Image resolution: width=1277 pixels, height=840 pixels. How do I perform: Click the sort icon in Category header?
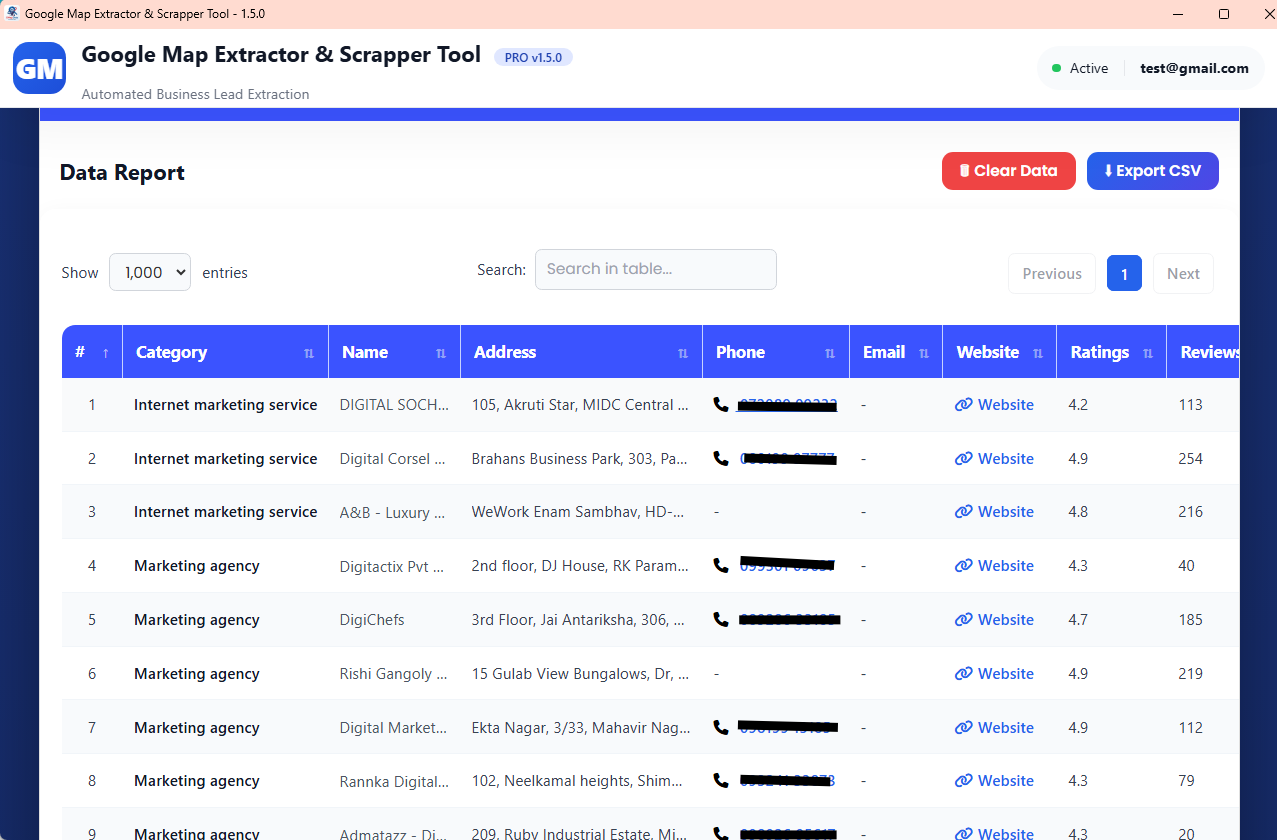tap(309, 353)
